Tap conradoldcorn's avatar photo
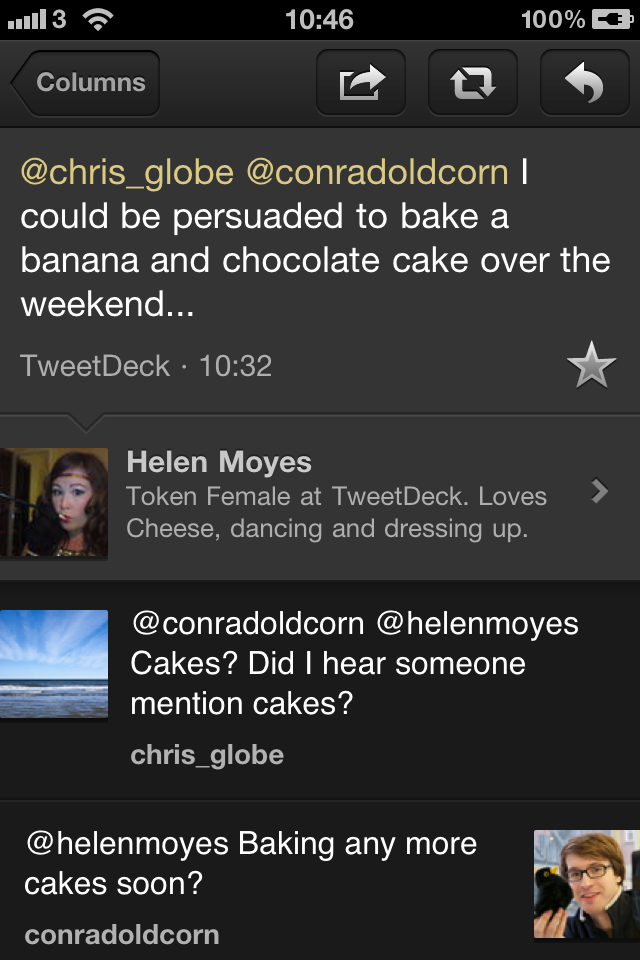 [585, 884]
